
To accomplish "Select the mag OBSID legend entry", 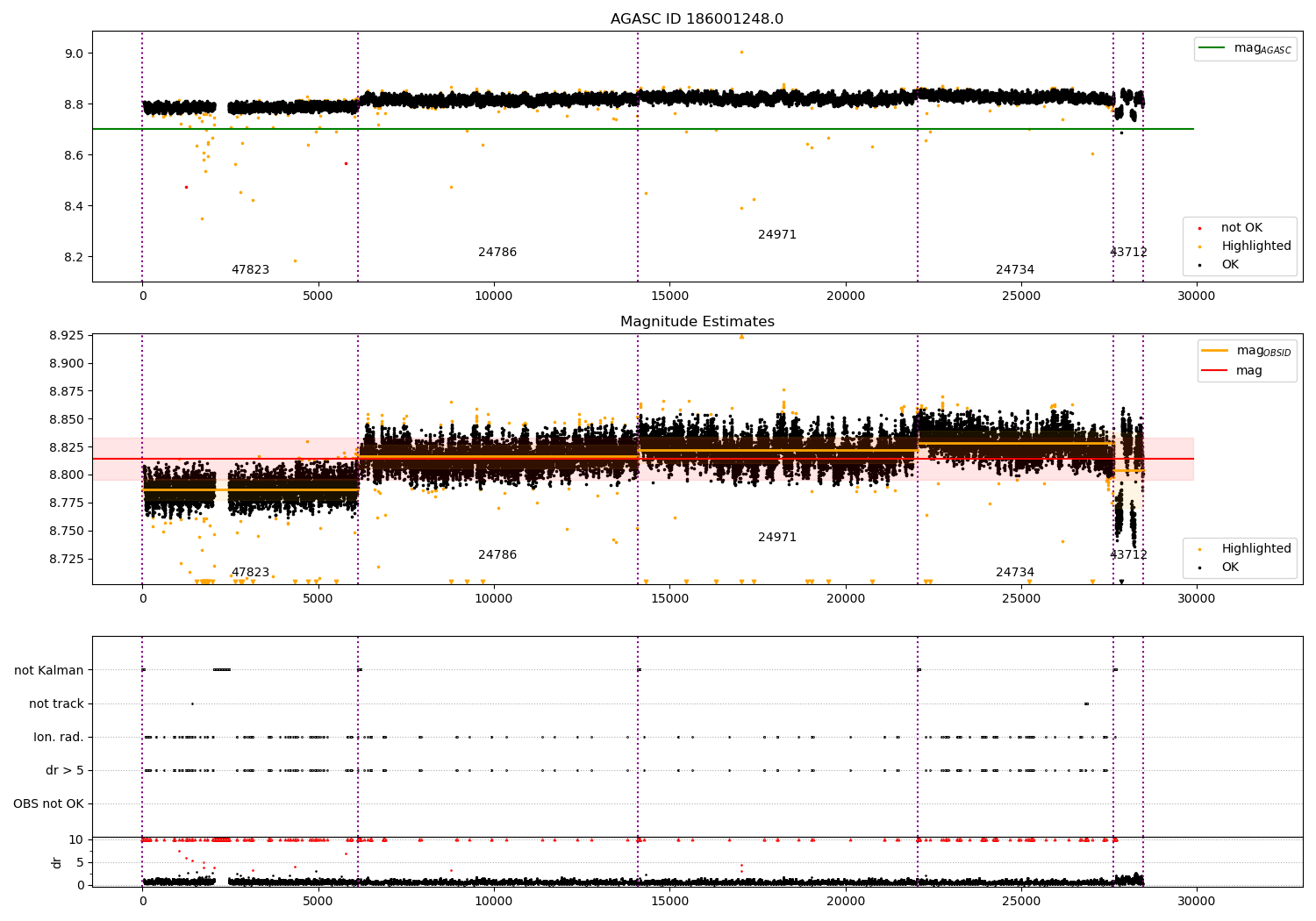I will coord(1246,351).
